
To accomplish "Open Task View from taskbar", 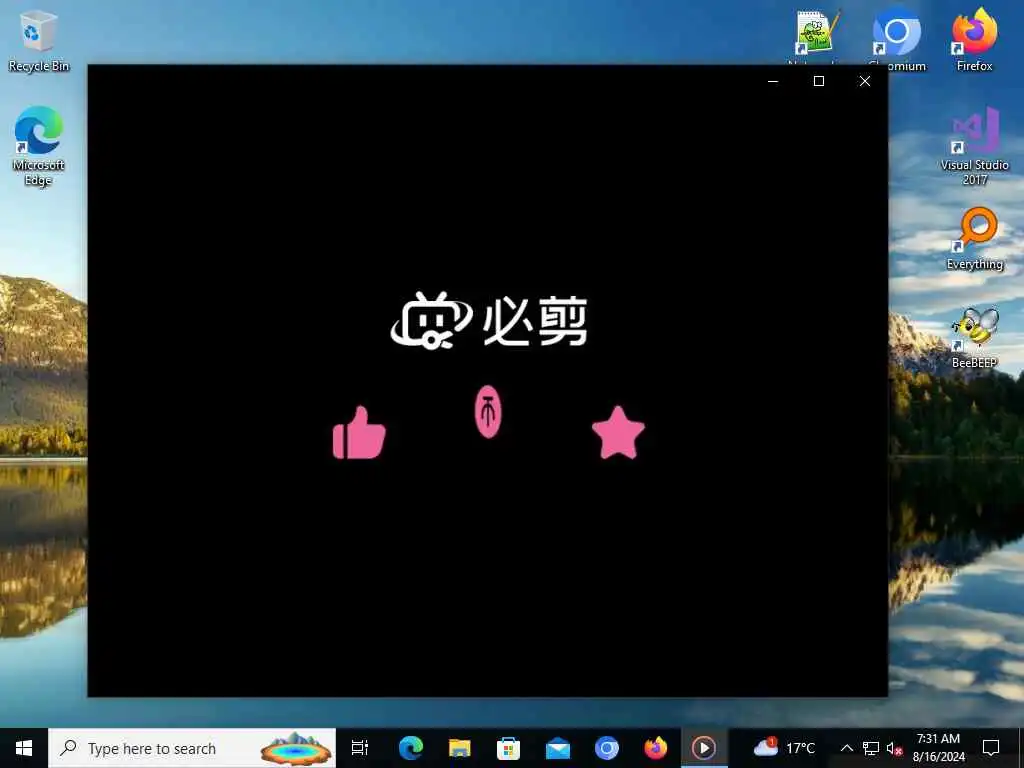I will [360, 748].
